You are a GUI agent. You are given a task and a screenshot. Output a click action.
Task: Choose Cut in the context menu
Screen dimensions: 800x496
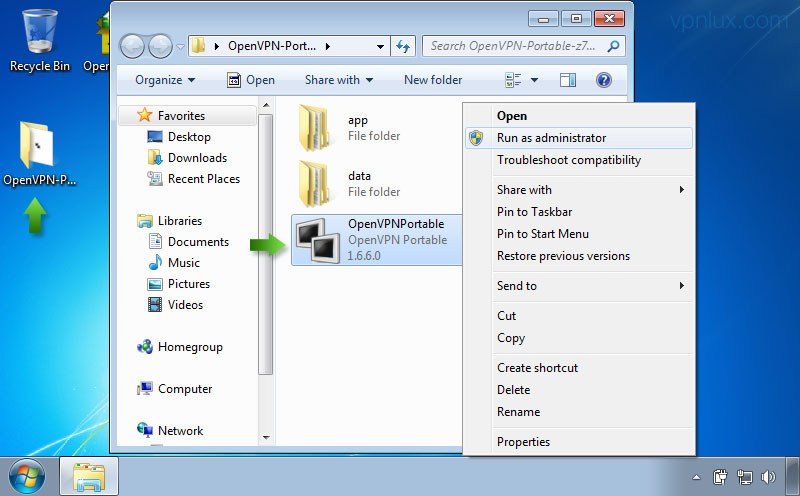coord(580,316)
